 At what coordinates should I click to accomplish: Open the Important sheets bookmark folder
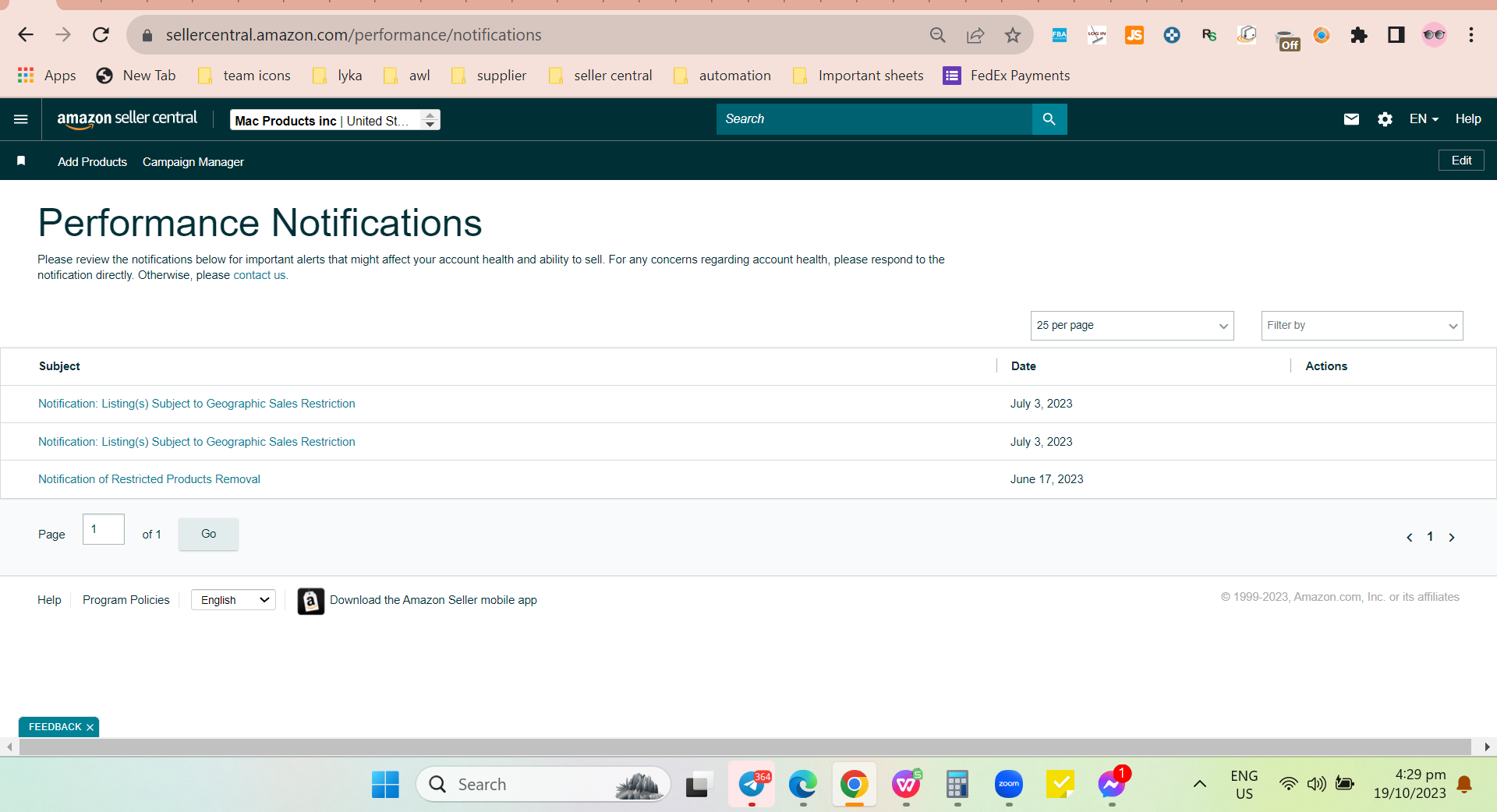tap(858, 76)
